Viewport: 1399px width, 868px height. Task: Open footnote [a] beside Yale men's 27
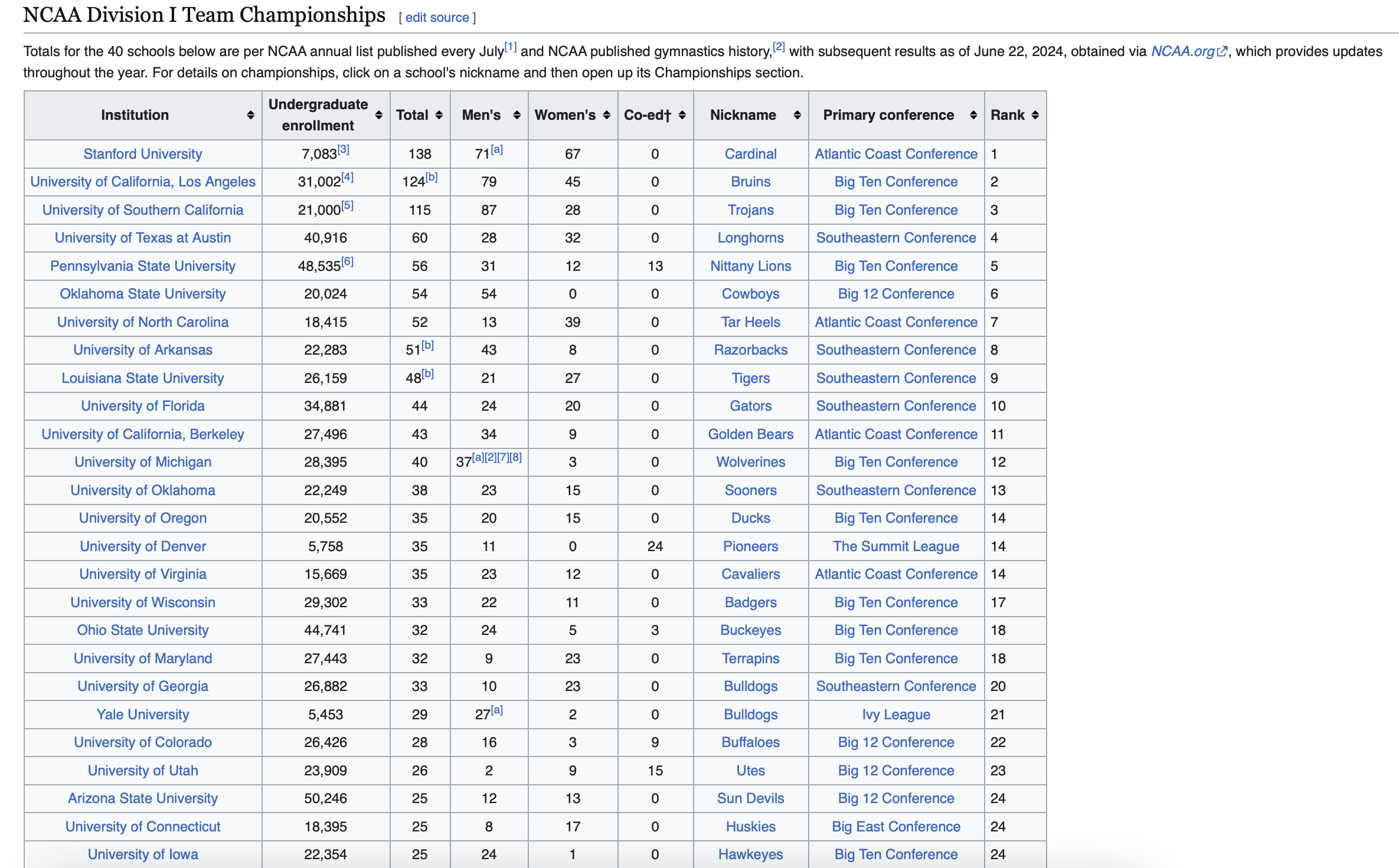pyautogui.click(x=497, y=710)
